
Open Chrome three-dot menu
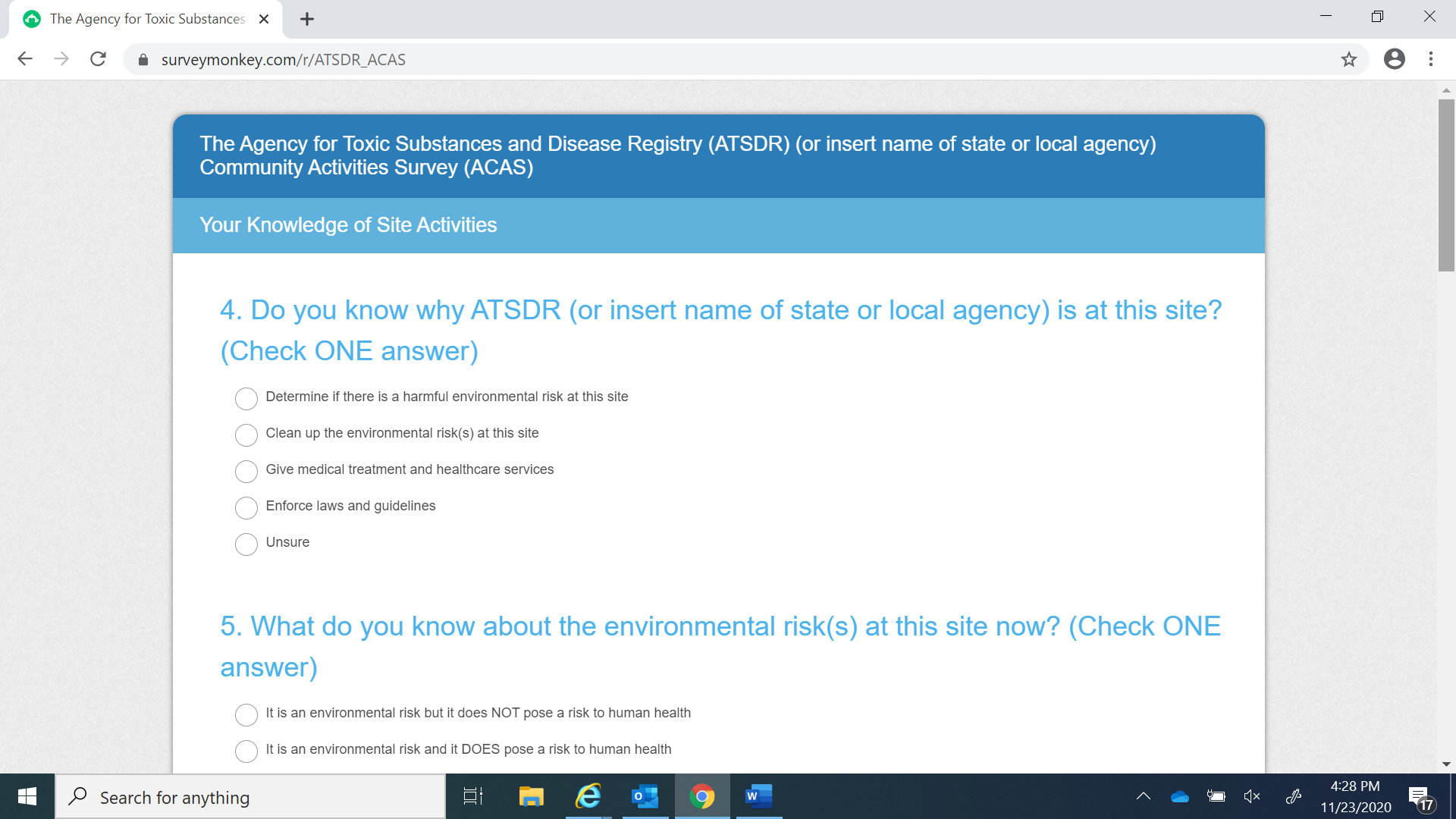coord(1431,59)
